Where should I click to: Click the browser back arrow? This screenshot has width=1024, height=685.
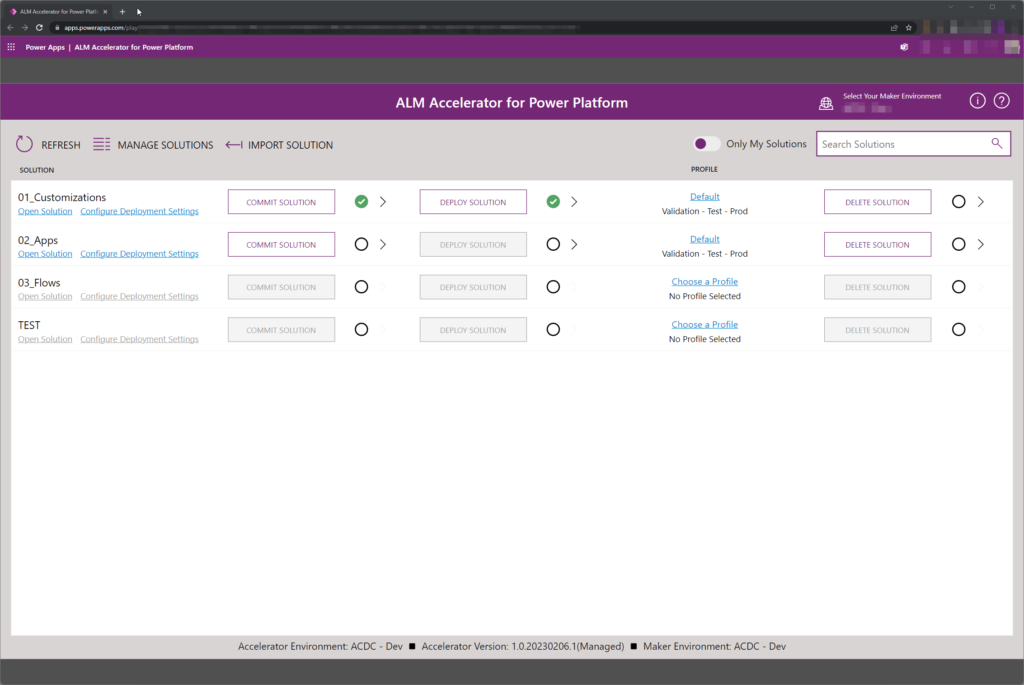(10, 27)
